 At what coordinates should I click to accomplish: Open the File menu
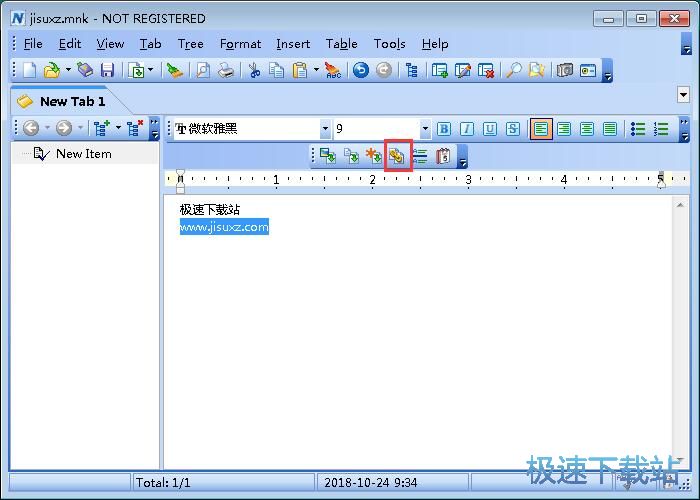(33, 44)
